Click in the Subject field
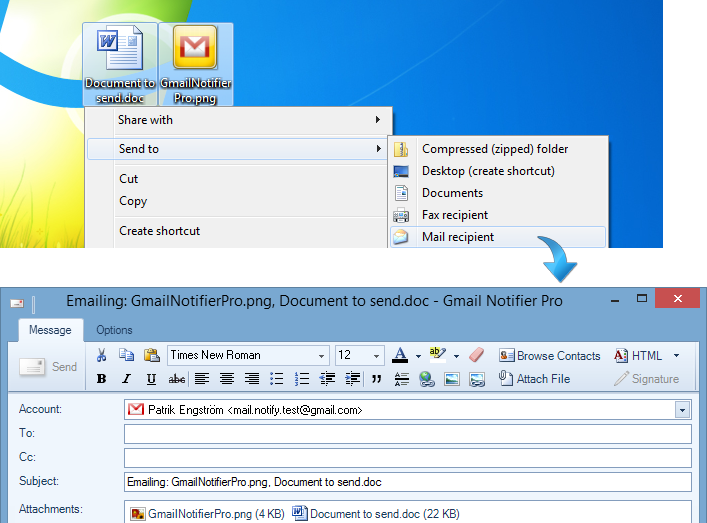This screenshot has width=707, height=523. 408,482
